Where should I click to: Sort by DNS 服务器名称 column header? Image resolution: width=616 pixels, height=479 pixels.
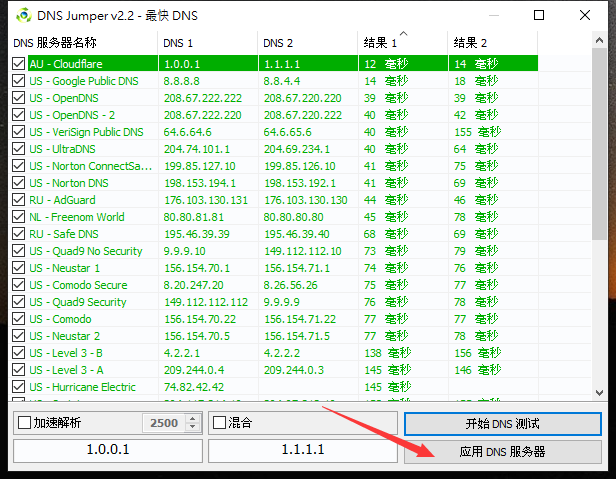tap(83, 43)
